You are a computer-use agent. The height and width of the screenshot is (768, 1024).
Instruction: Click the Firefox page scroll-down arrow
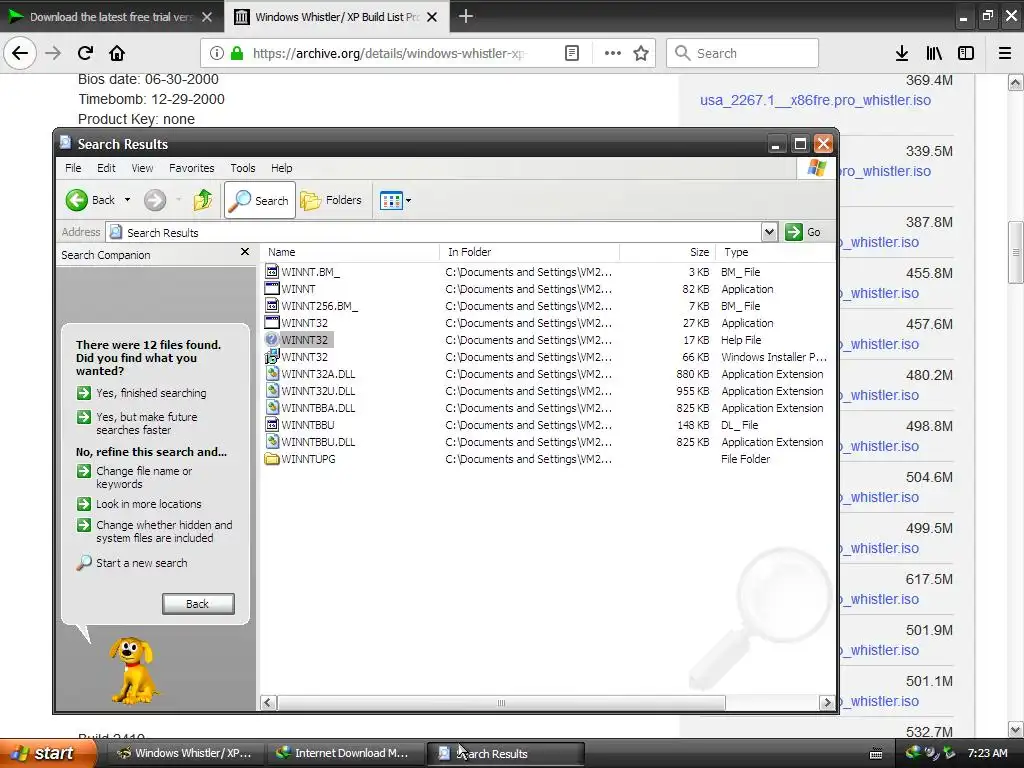coord(1015,729)
